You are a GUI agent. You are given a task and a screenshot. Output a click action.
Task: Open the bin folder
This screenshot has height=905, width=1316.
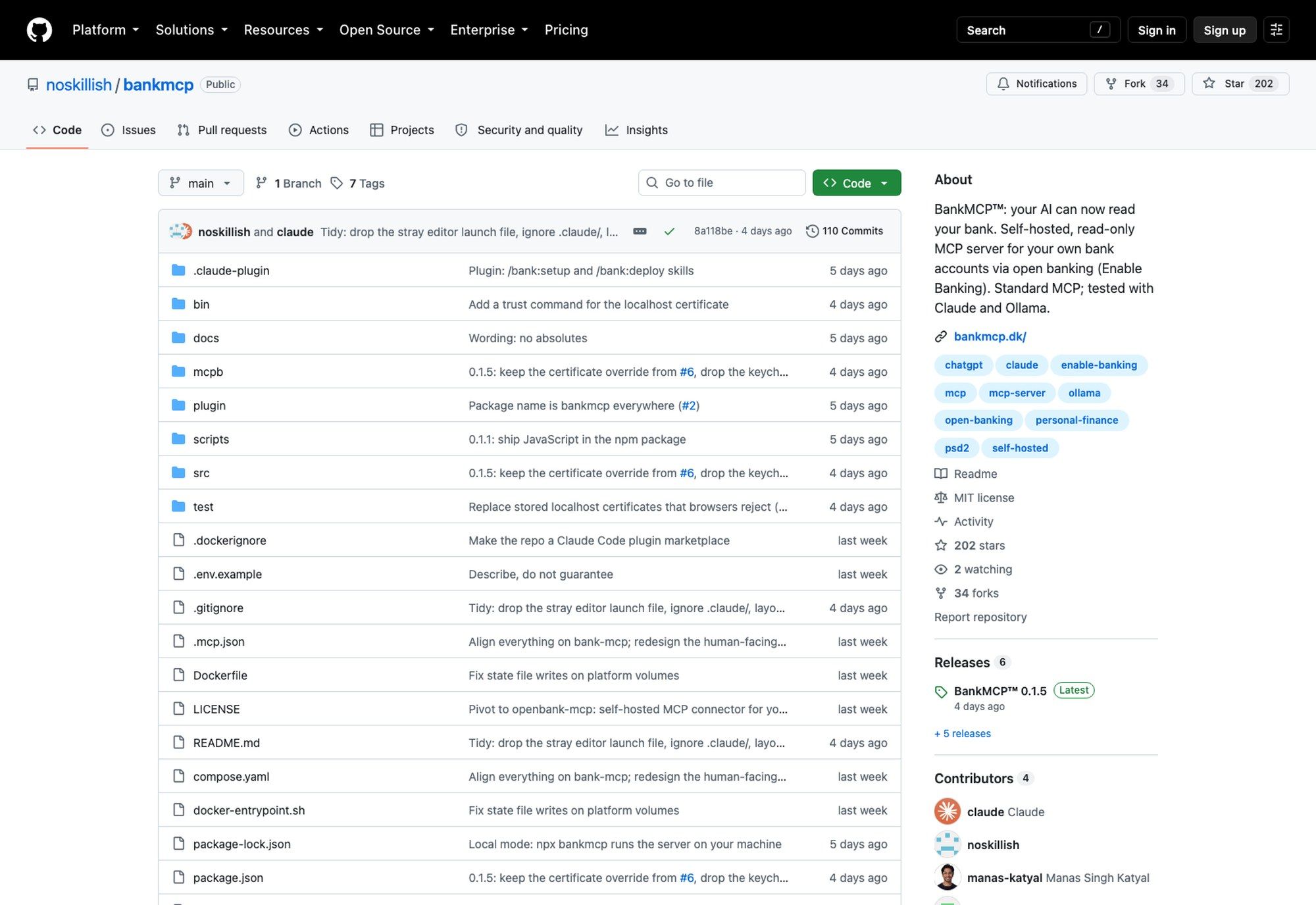coord(201,304)
